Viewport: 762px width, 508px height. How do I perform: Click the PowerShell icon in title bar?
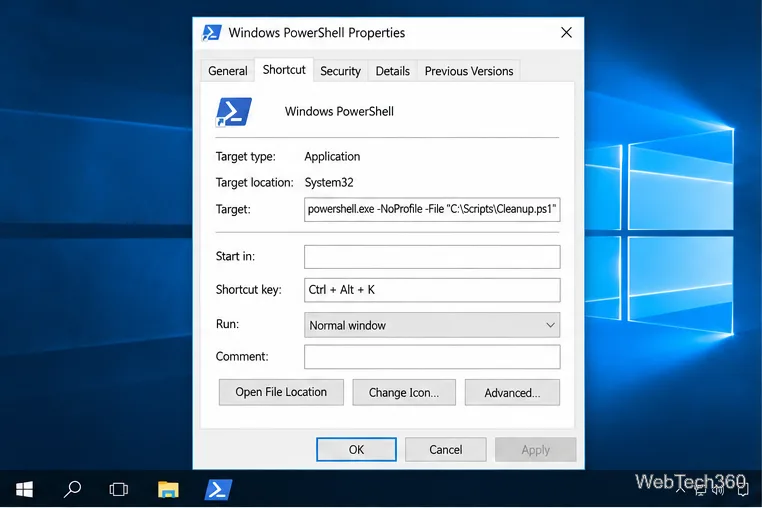coord(211,33)
